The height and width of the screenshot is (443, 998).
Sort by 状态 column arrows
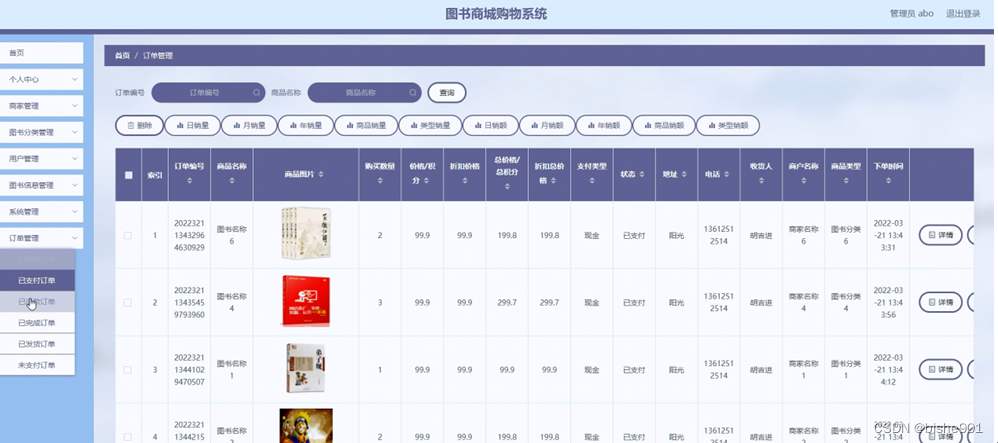pyautogui.click(x=642, y=174)
